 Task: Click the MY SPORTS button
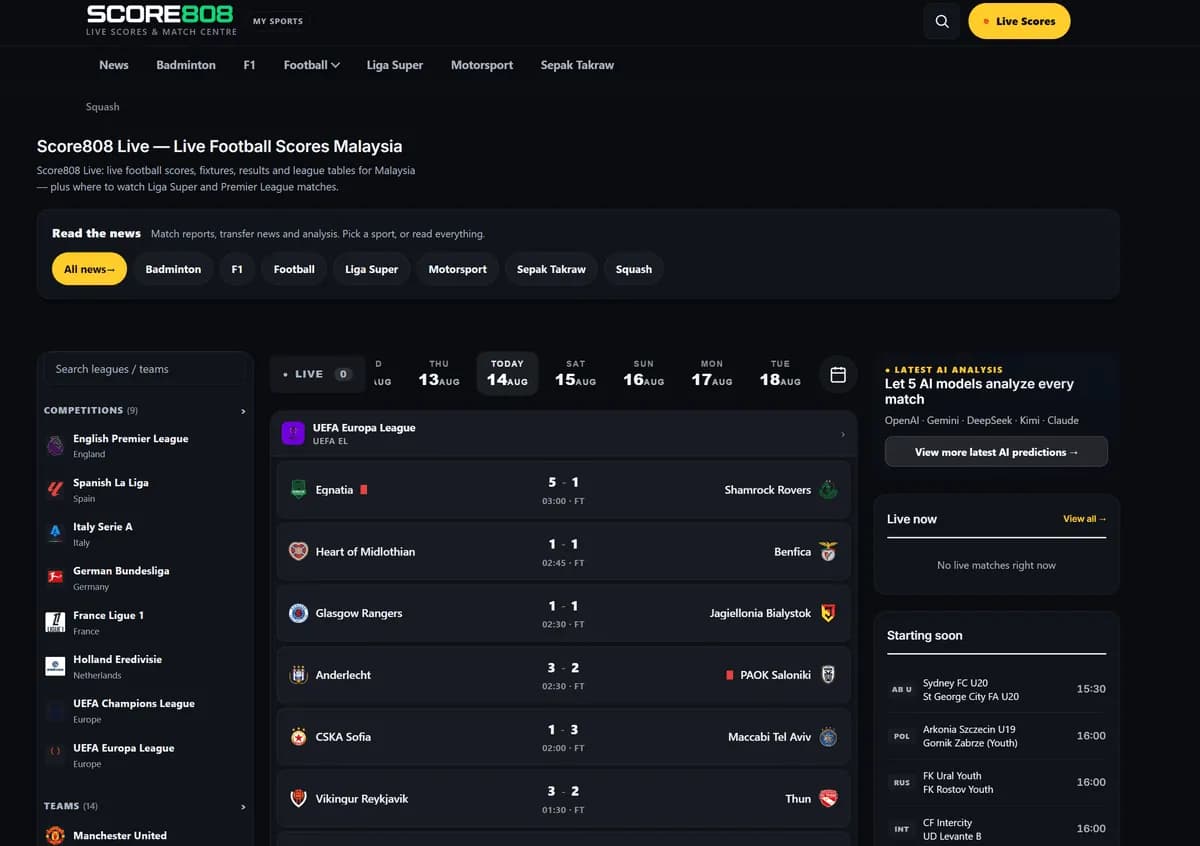[x=278, y=21]
